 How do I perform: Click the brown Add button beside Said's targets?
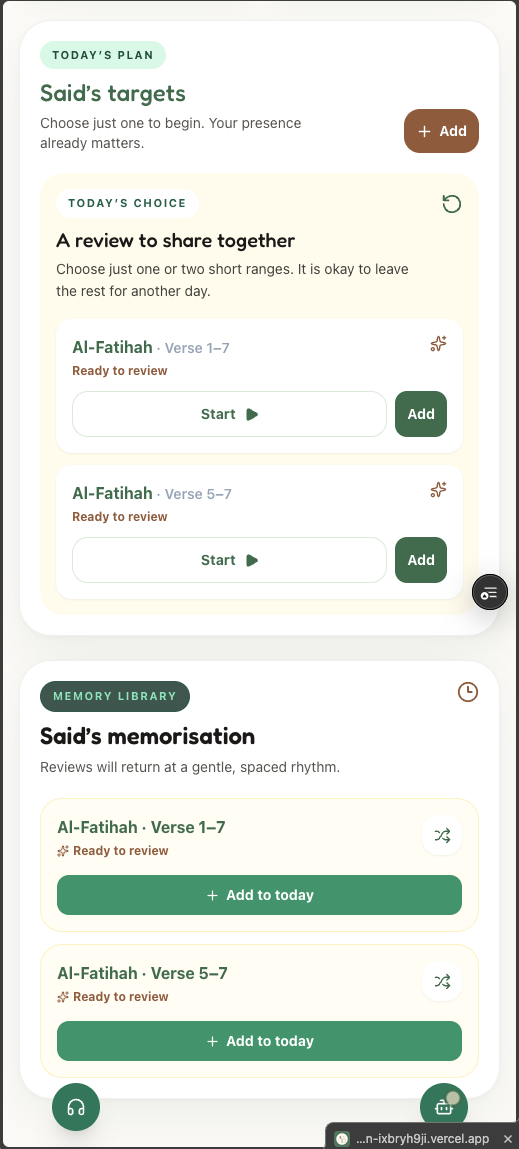point(441,131)
